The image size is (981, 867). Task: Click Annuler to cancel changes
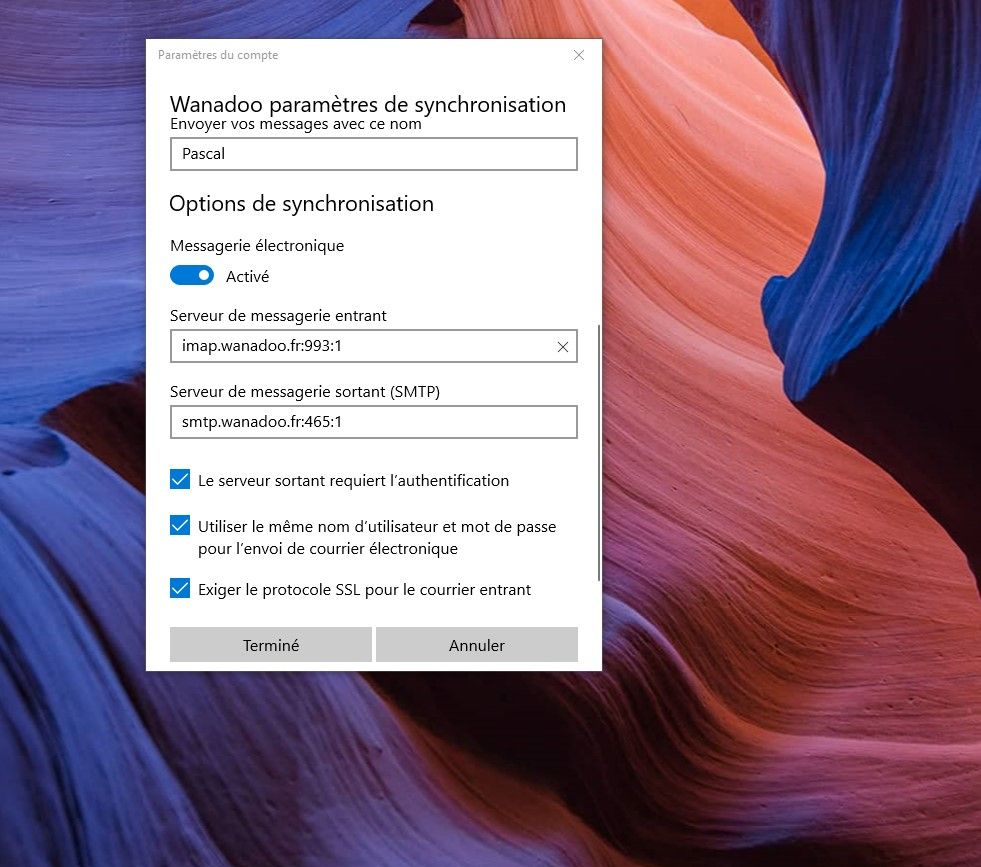click(477, 645)
